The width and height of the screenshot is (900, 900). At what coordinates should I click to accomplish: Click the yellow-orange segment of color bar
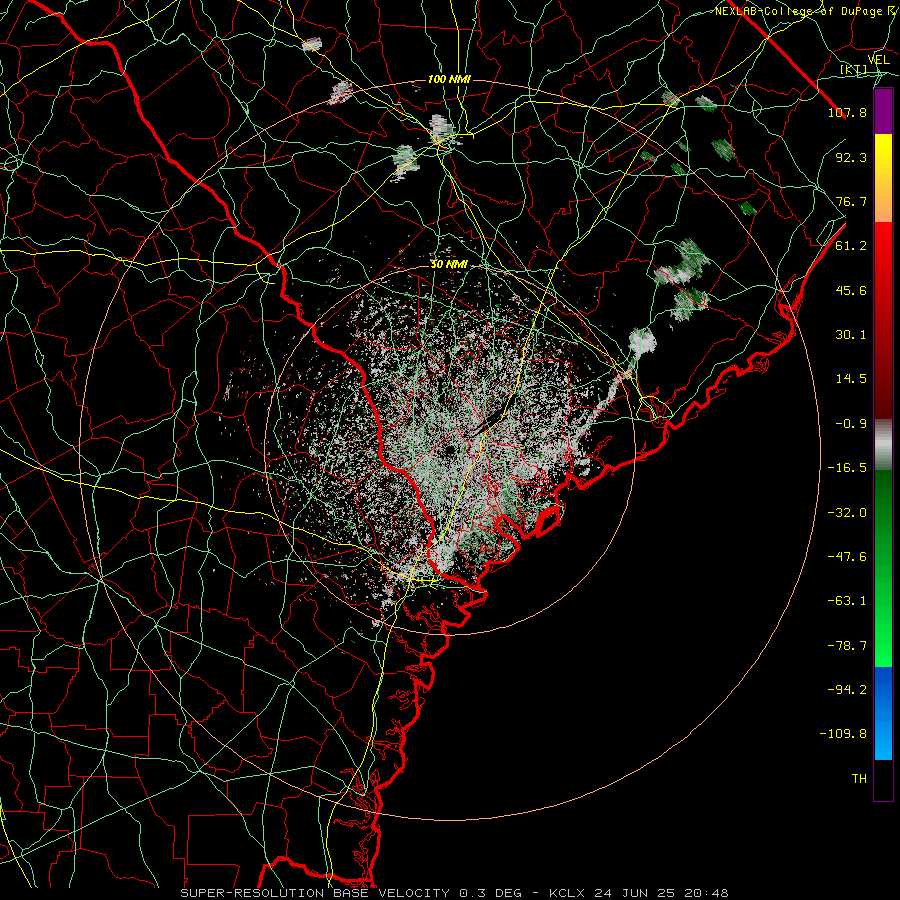click(883, 178)
